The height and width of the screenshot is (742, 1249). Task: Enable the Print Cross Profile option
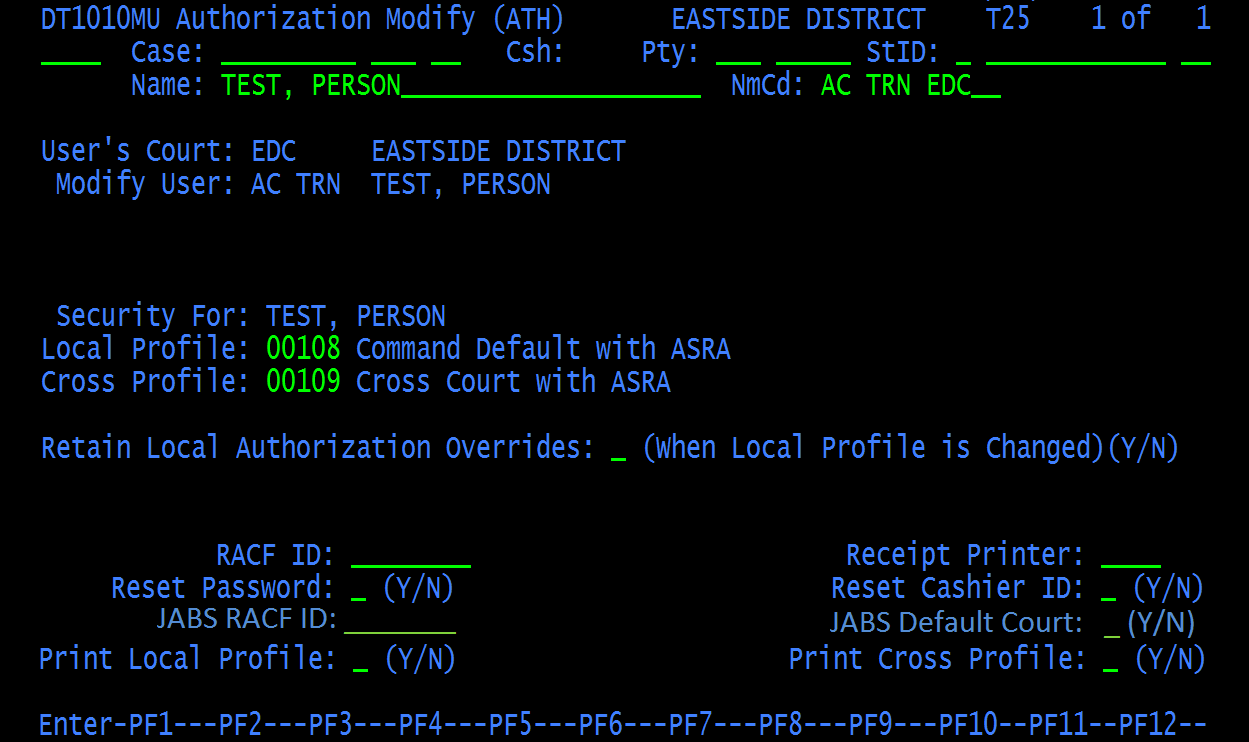[x=1108, y=660]
